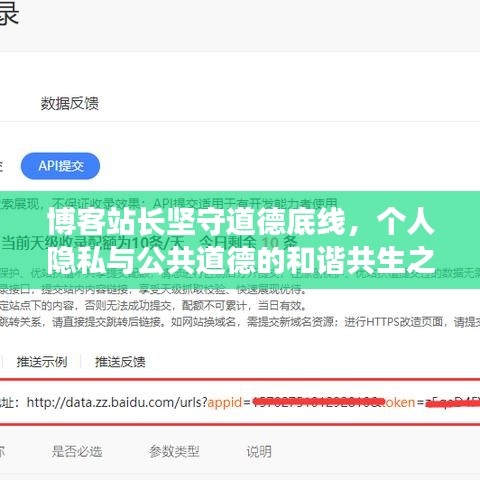The width and height of the screenshot is (480, 480).
Task: Click the line mentioning 进行HTTPS改造页面
Action: point(240,322)
